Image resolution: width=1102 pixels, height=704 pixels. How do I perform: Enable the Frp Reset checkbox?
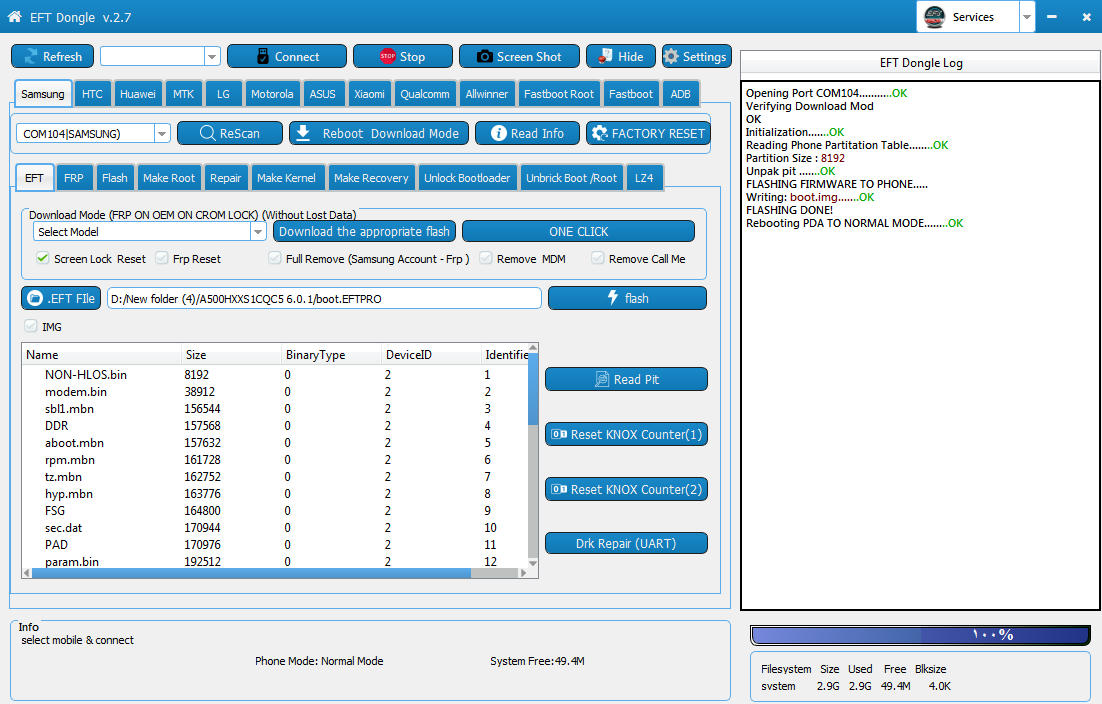[x=162, y=259]
